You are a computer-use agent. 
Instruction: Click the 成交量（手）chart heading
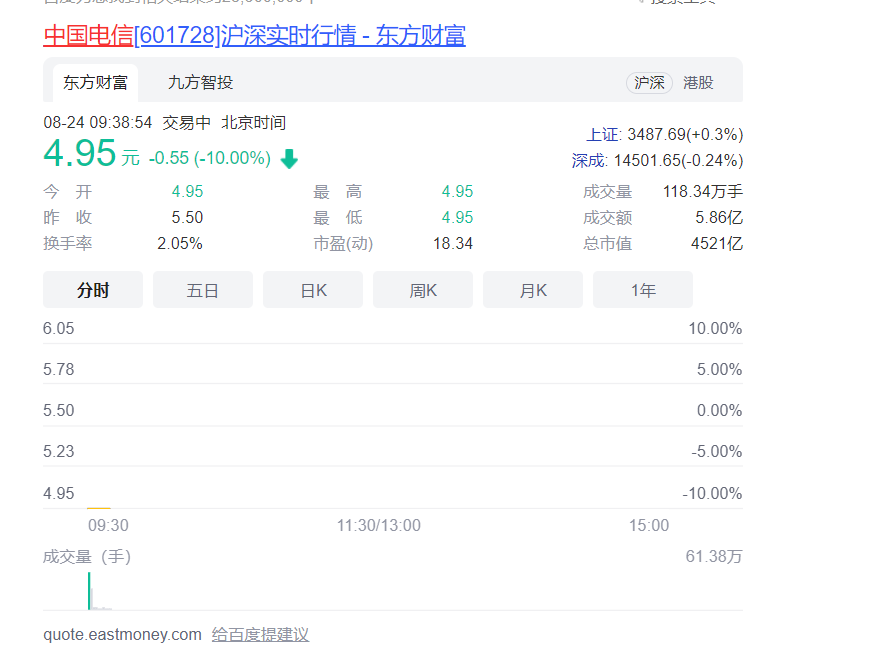87,556
